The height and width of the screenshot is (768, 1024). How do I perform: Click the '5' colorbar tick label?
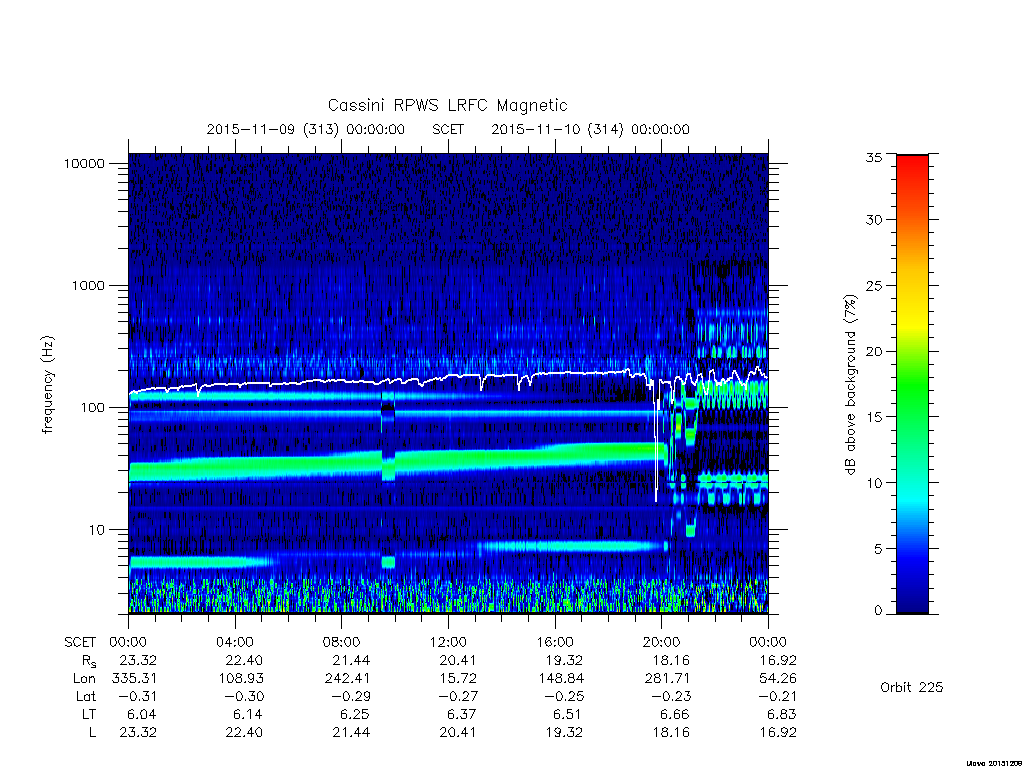point(877,549)
